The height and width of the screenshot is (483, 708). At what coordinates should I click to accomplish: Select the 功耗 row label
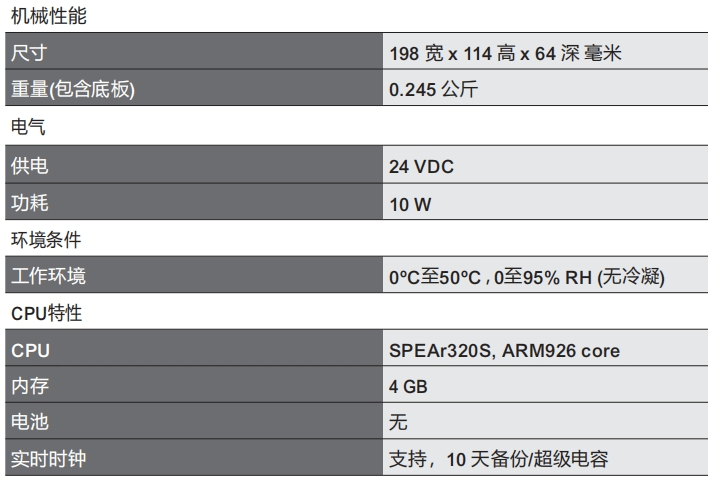(x=29, y=203)
